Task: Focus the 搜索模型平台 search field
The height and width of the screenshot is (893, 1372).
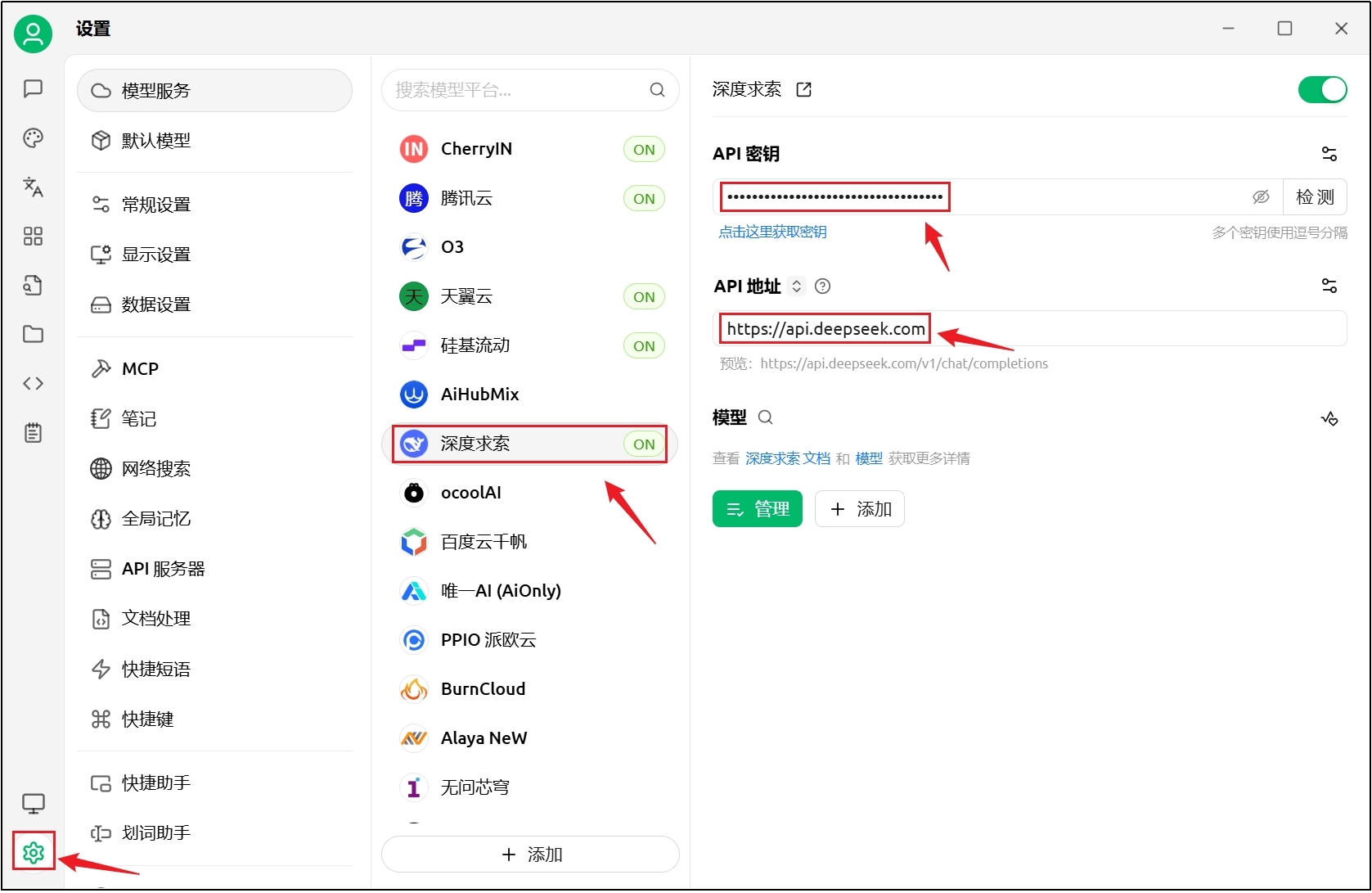Action: pos(530,90)
